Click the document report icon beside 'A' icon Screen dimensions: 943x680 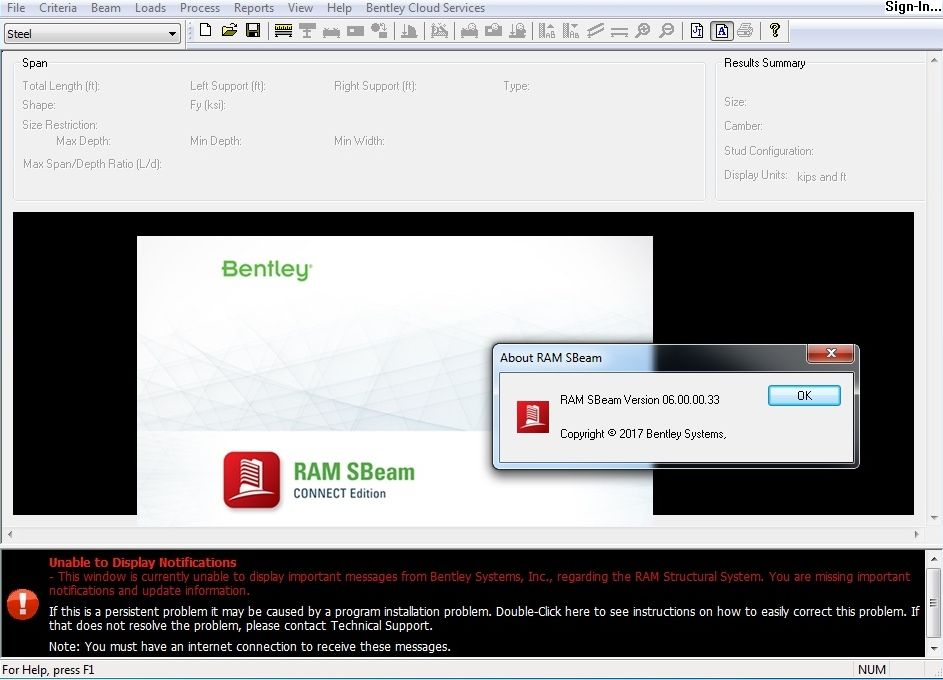point(696,31)
